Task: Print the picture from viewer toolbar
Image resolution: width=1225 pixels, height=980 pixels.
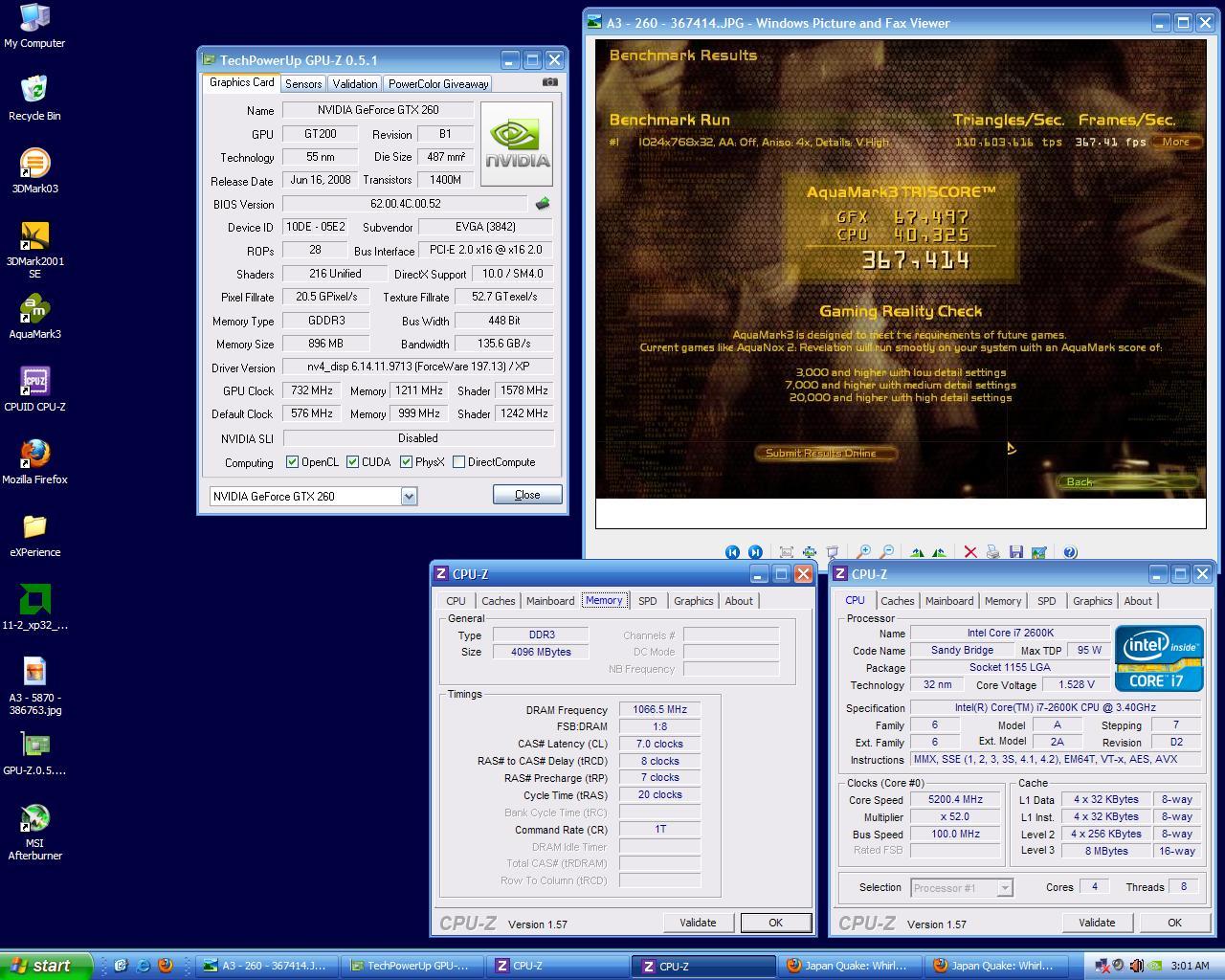Action: (x=992, y=552)
